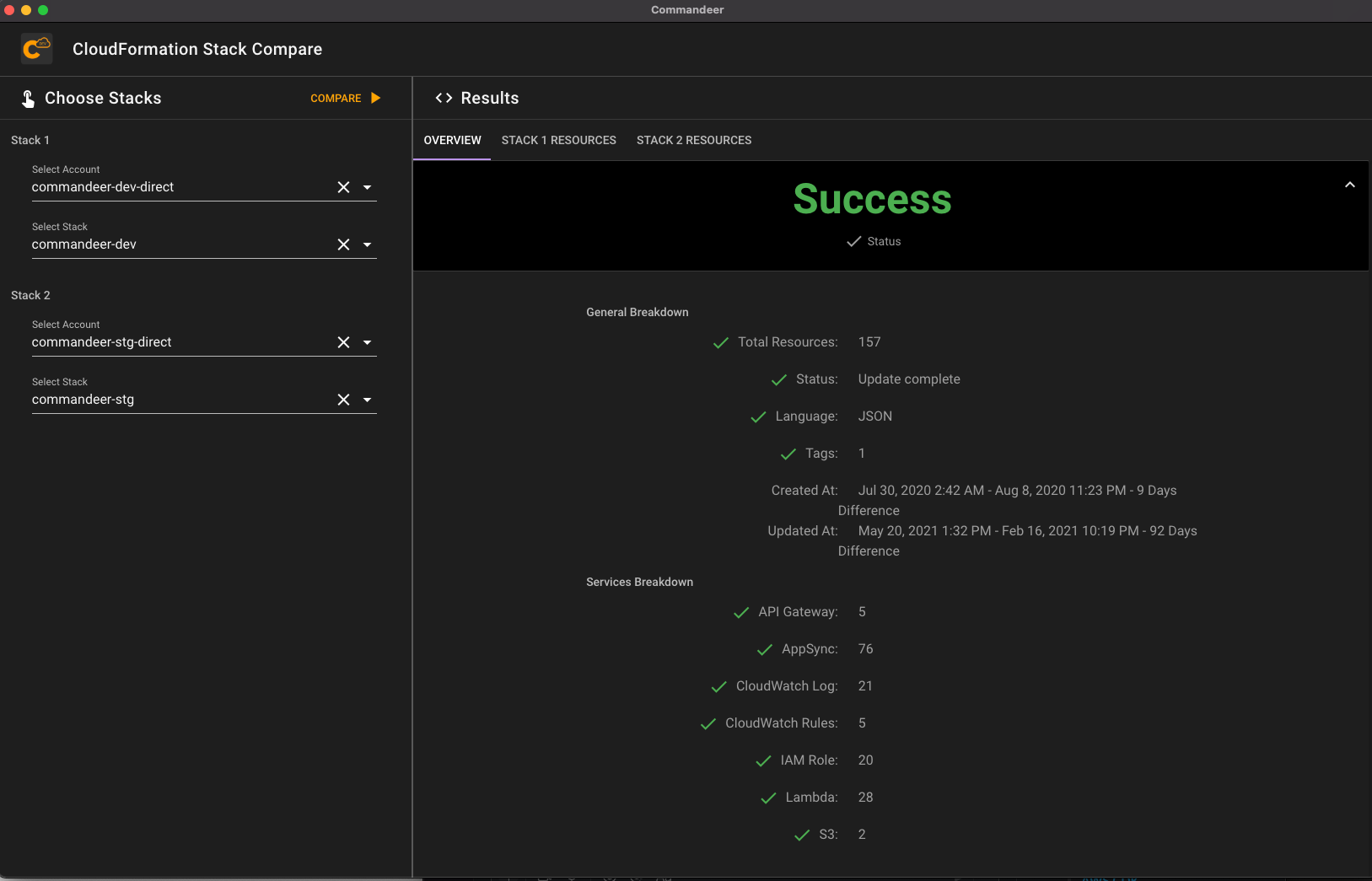The height and width of the screenshot is (881, 1372).
Task: Click the Commandeer logo icon
Action: click(x=37, y=49)
